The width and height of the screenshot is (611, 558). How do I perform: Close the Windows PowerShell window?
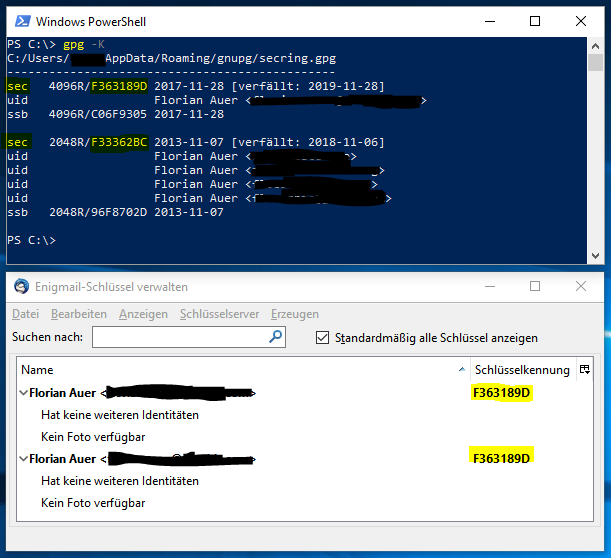tap(581, 21)
